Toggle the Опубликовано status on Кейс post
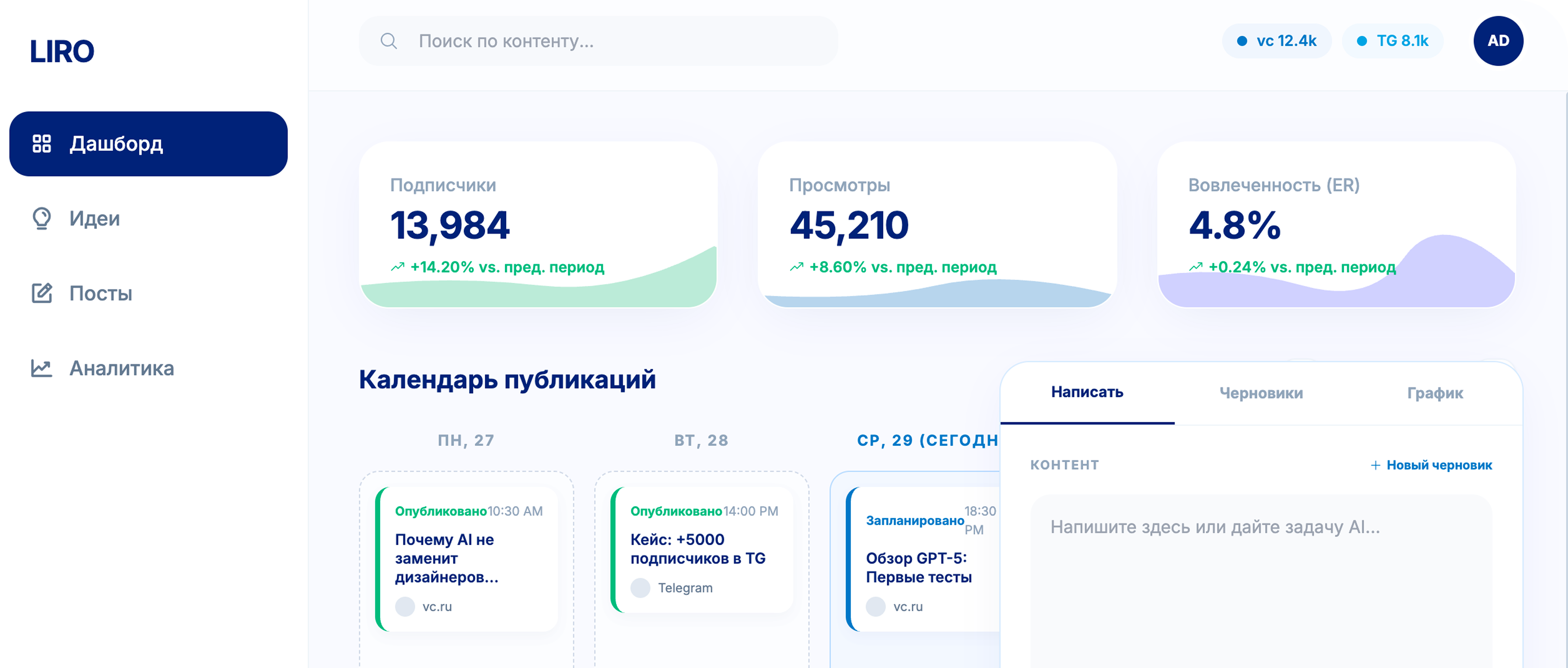 [675, 511]
